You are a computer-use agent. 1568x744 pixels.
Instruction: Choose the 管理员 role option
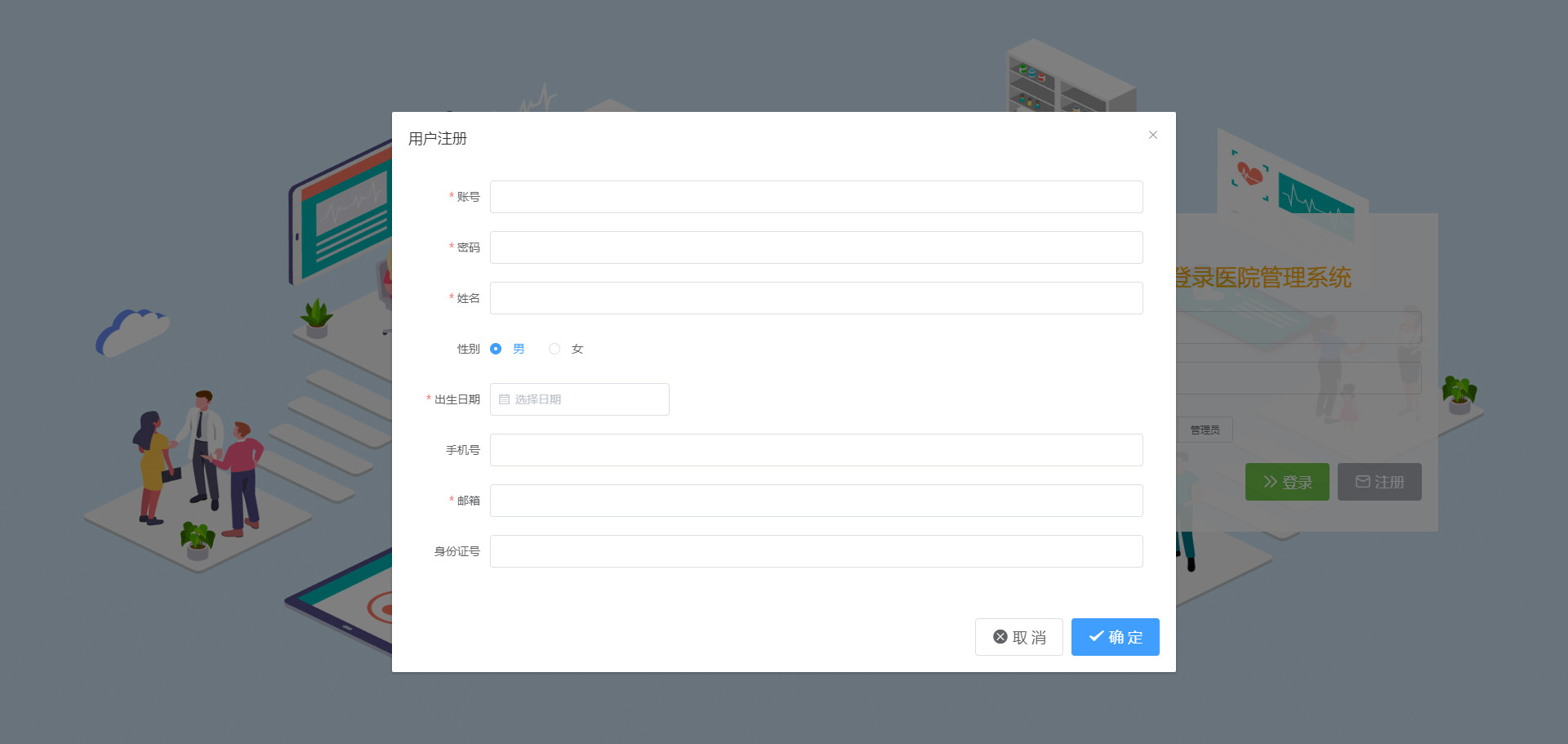point(1205,430)
